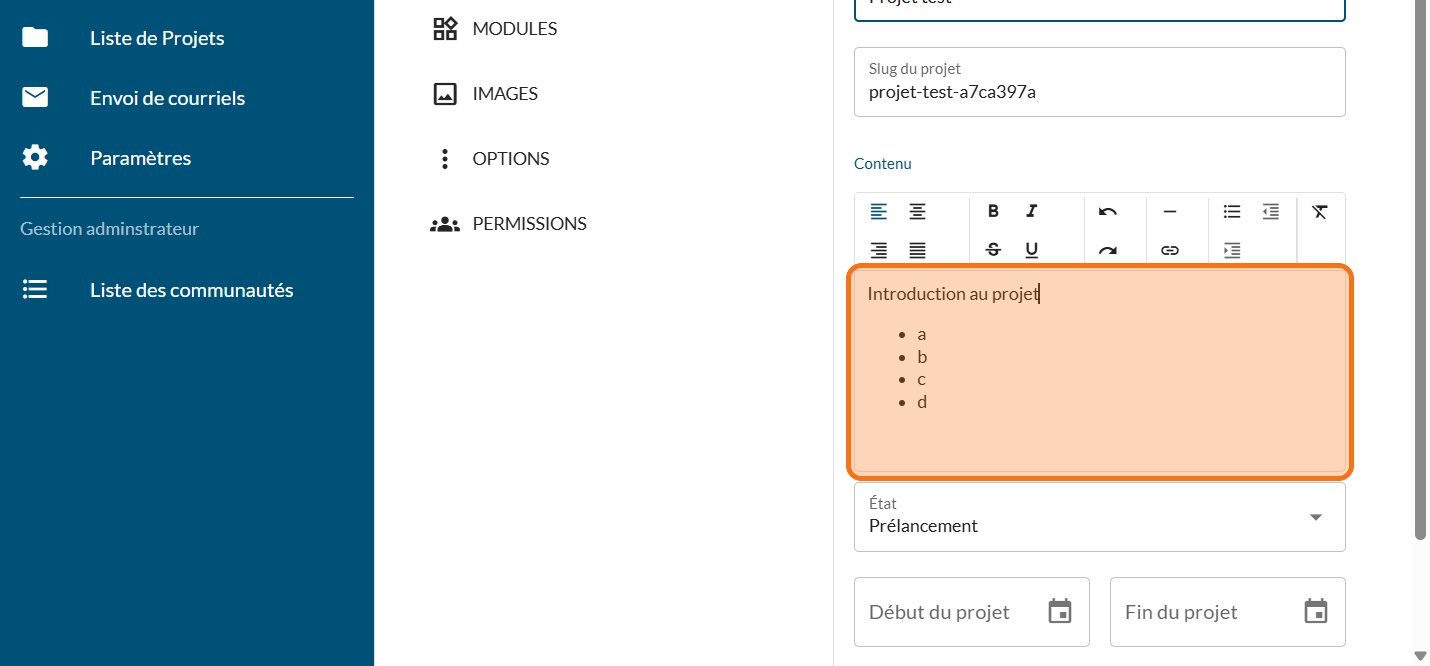Viewport: 1430px width, 666px height.
Task: Toggle bold formatting
Action: [x=993, y=211]
